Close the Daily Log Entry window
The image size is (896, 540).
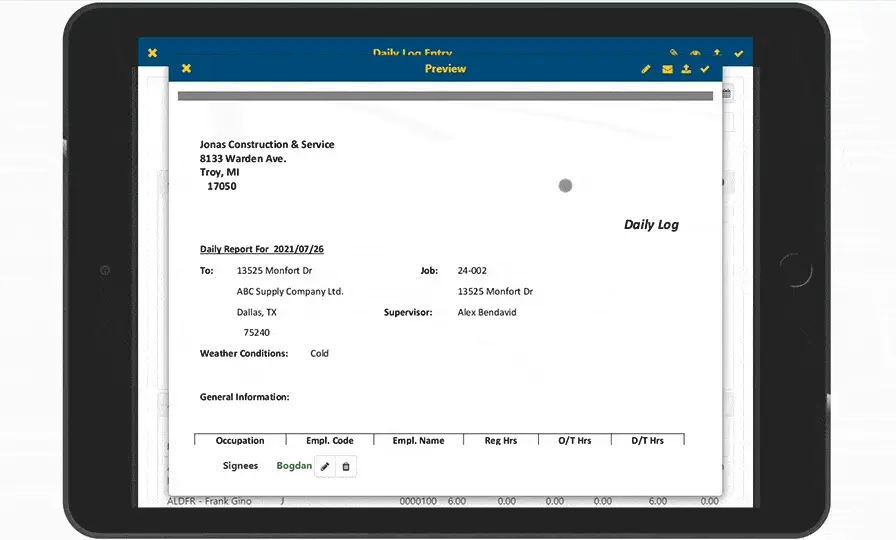(152, 53)
